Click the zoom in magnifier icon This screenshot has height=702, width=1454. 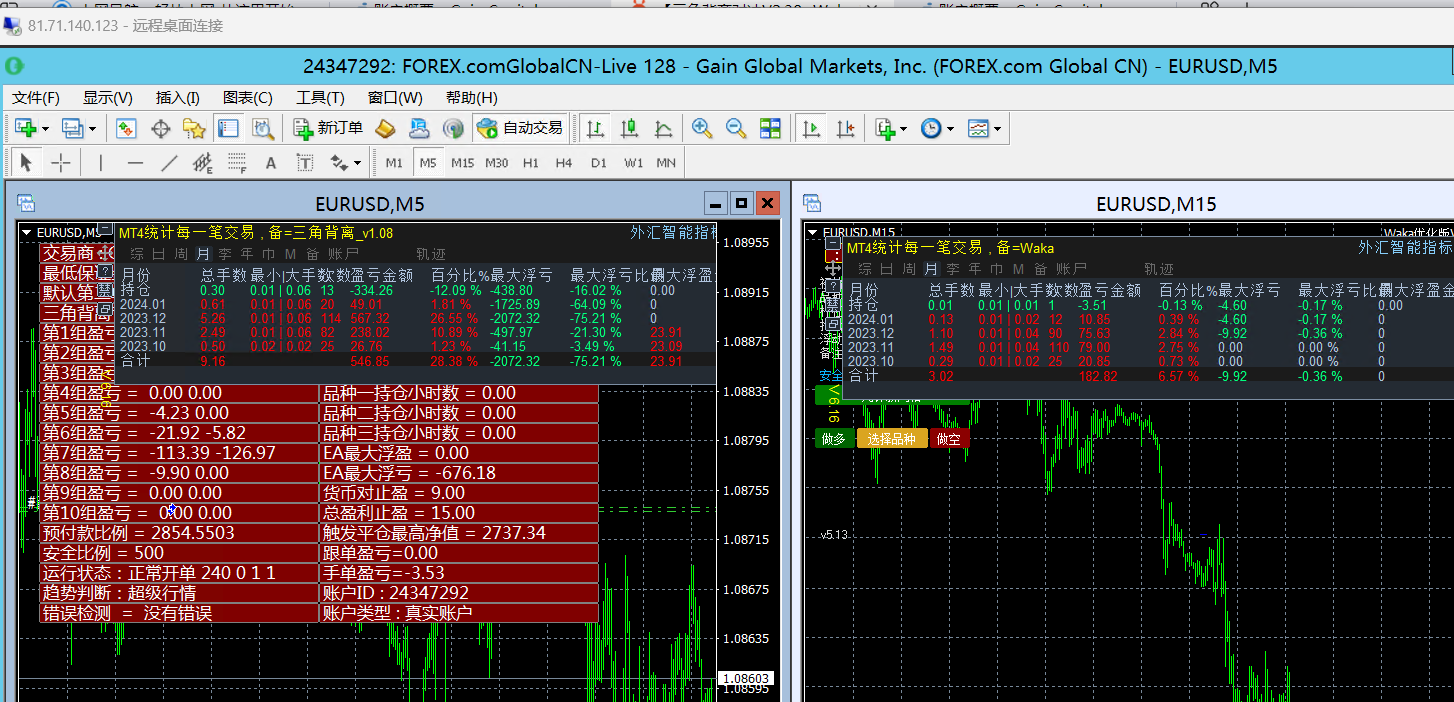point(702,128)
